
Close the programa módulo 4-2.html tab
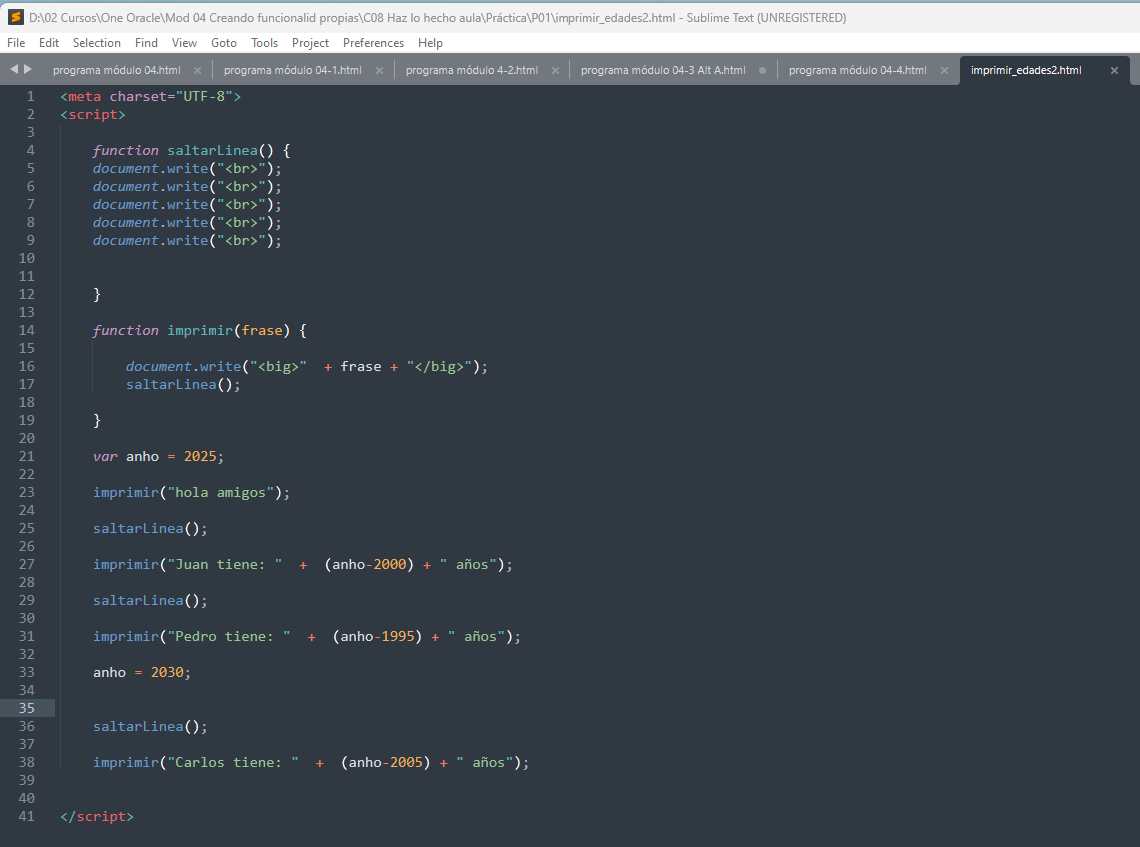point(555,71)
